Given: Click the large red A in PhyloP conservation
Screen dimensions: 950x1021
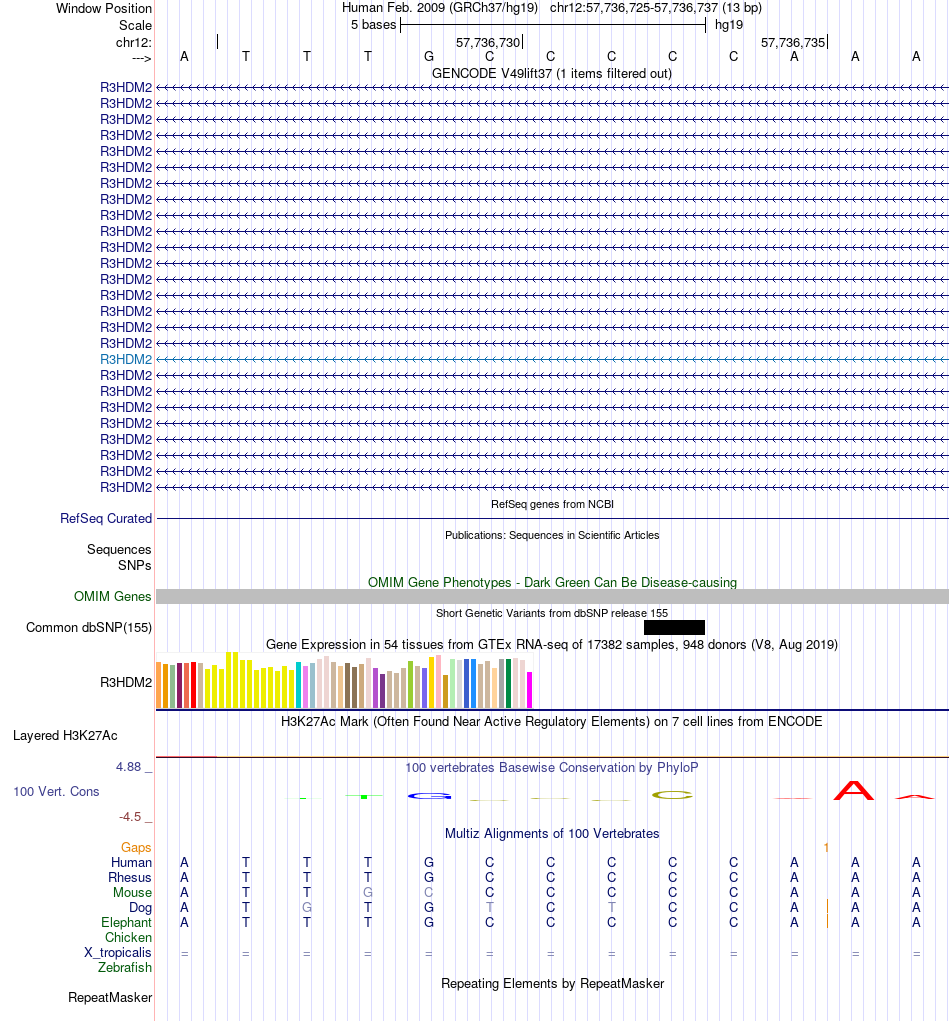Looking at the screenshot, I should [x=854, y=790].
